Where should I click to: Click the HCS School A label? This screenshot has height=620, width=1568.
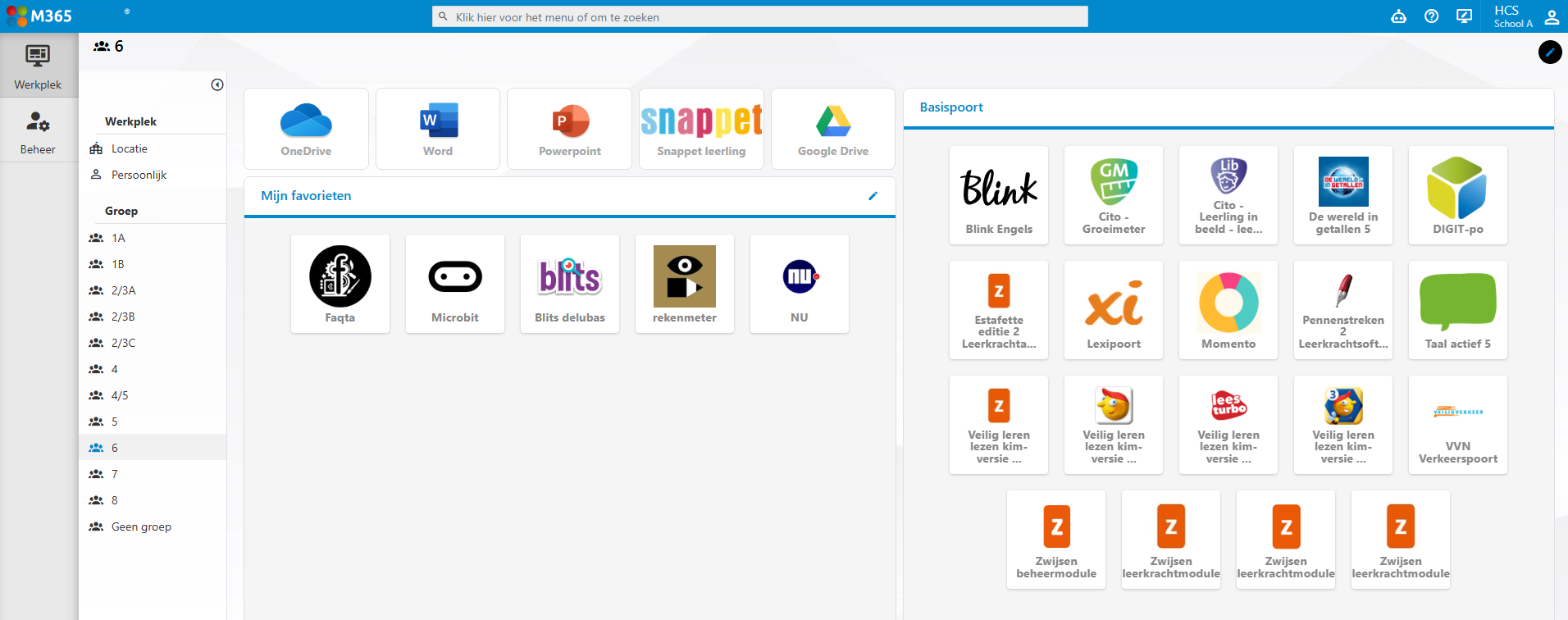[x=1513, y=16]
